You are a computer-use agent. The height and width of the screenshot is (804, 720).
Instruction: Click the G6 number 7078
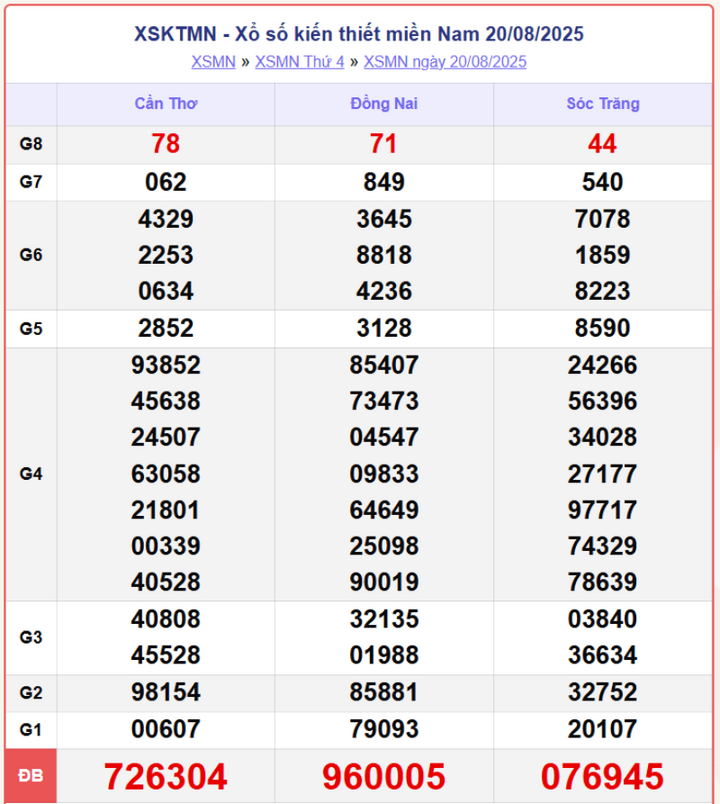[603, 219]
